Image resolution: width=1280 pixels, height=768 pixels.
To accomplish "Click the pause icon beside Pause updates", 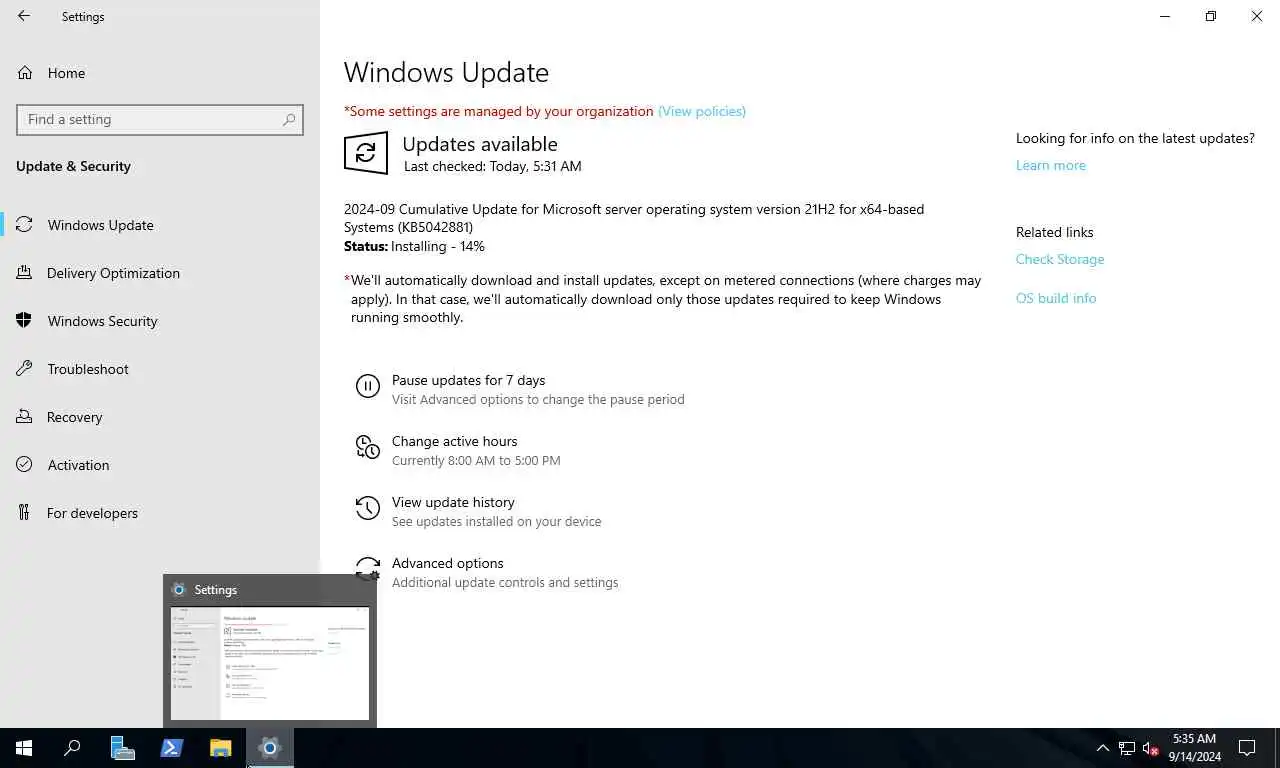I will click(368, 386).
